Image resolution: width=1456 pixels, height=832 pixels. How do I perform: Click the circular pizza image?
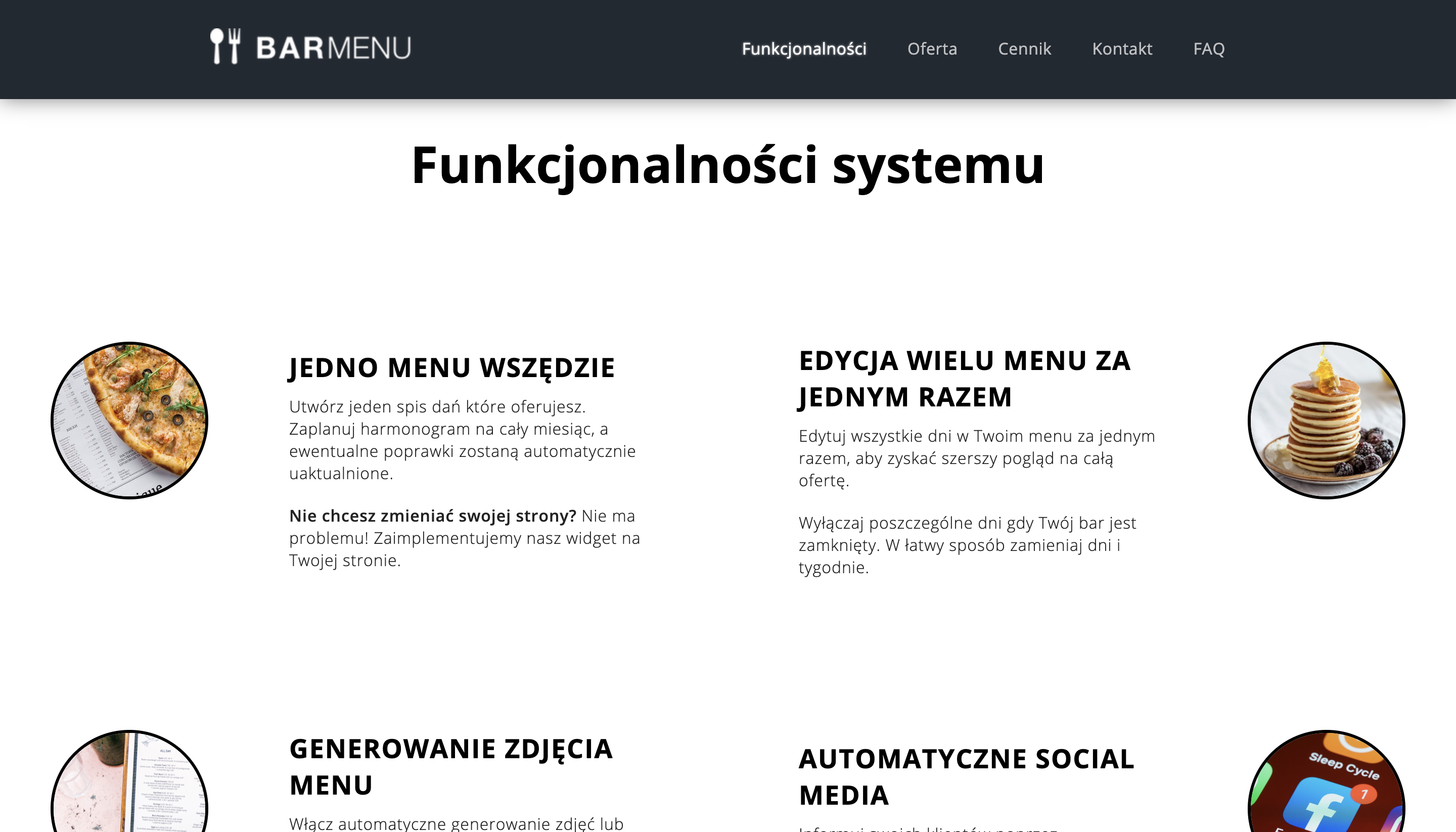coord(130,421)
